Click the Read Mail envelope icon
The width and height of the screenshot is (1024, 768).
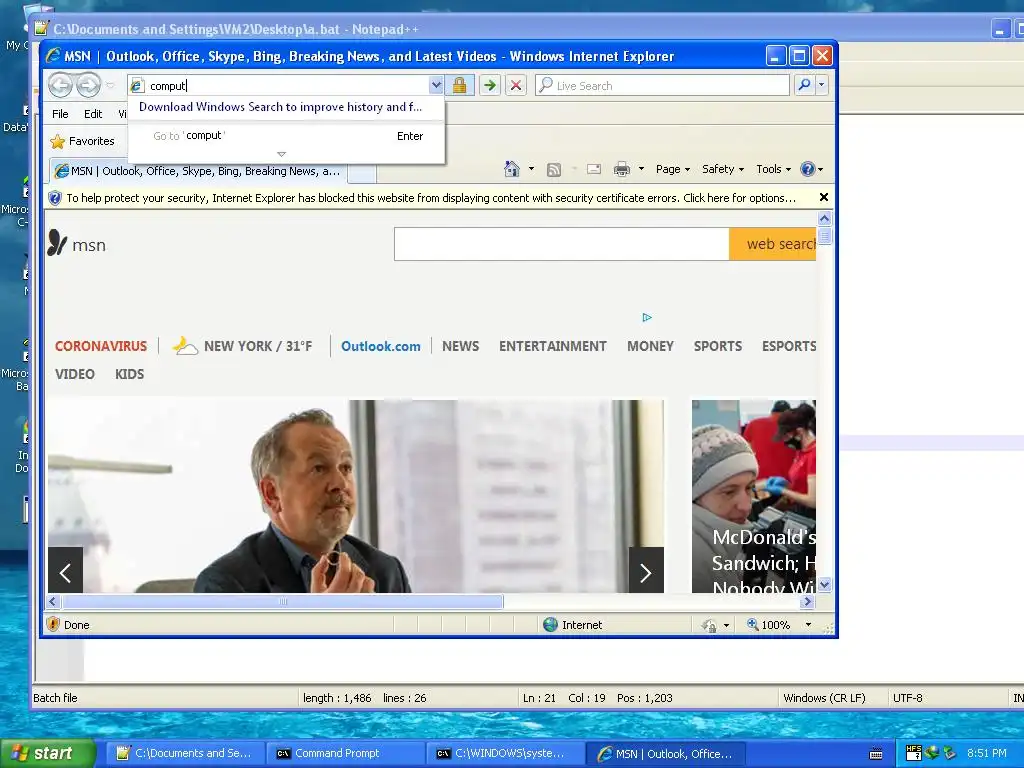click(x=594, y=170)
